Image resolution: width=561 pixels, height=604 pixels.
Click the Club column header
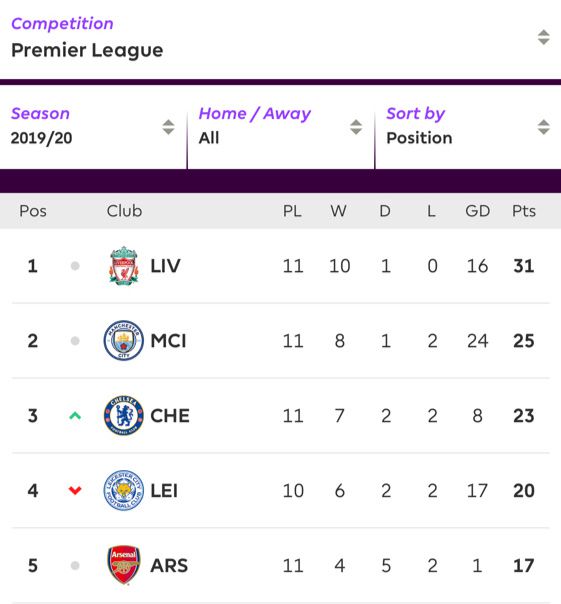124,211
